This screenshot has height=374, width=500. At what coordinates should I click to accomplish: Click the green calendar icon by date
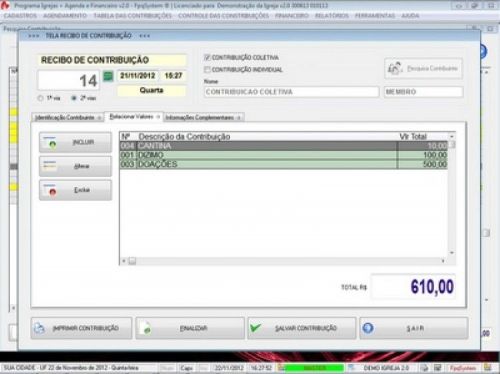point(108,76)
